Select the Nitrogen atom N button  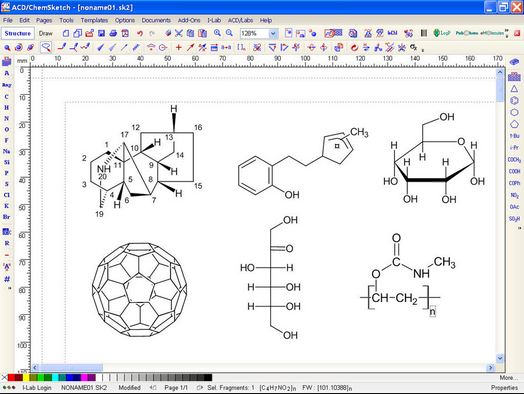(6, 118)
